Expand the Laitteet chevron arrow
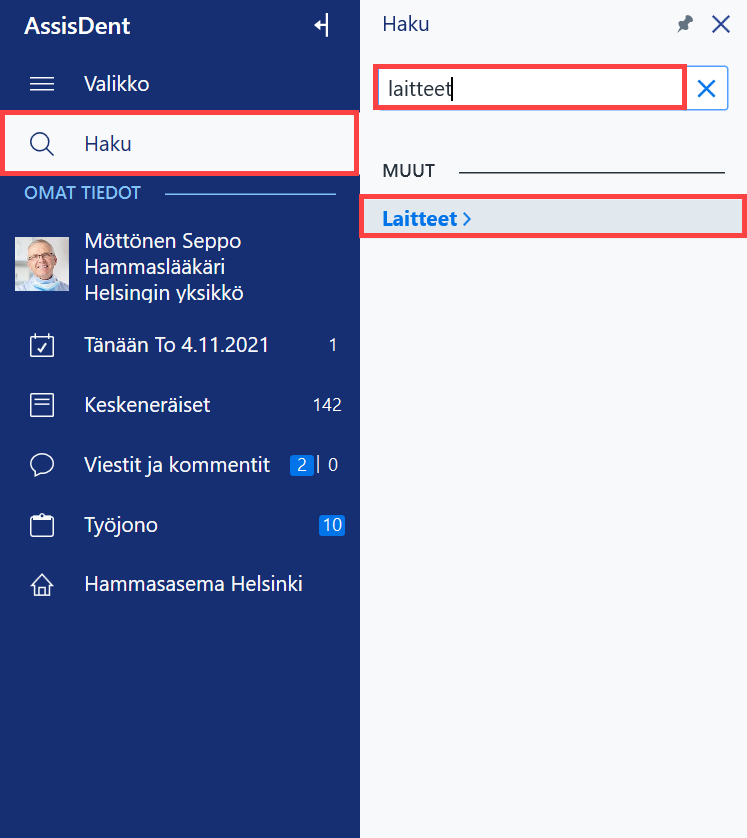The image size is (747, 838). [467, 219]
